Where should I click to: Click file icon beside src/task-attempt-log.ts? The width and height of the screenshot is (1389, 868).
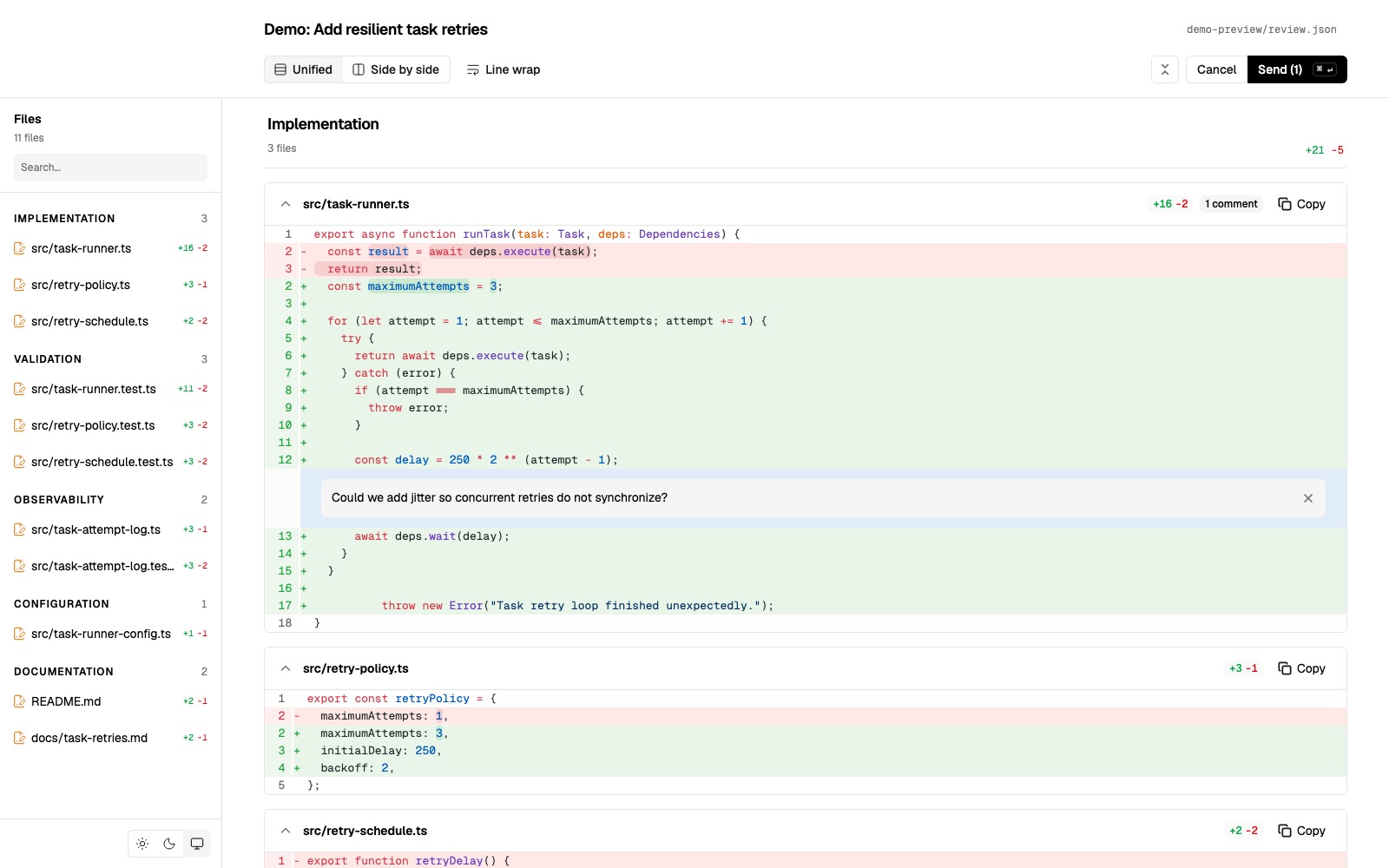click(x=20, y=529)
